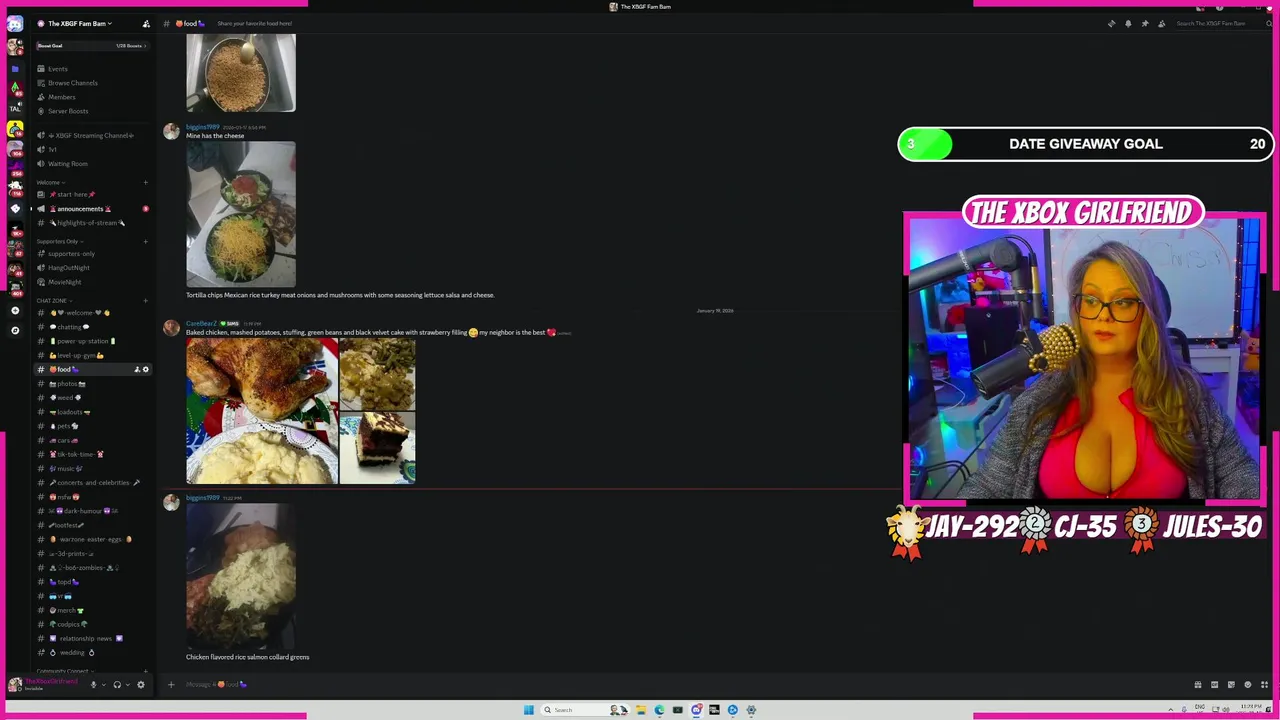Open the highlights-of-stream channel

[x=92, y=223]
